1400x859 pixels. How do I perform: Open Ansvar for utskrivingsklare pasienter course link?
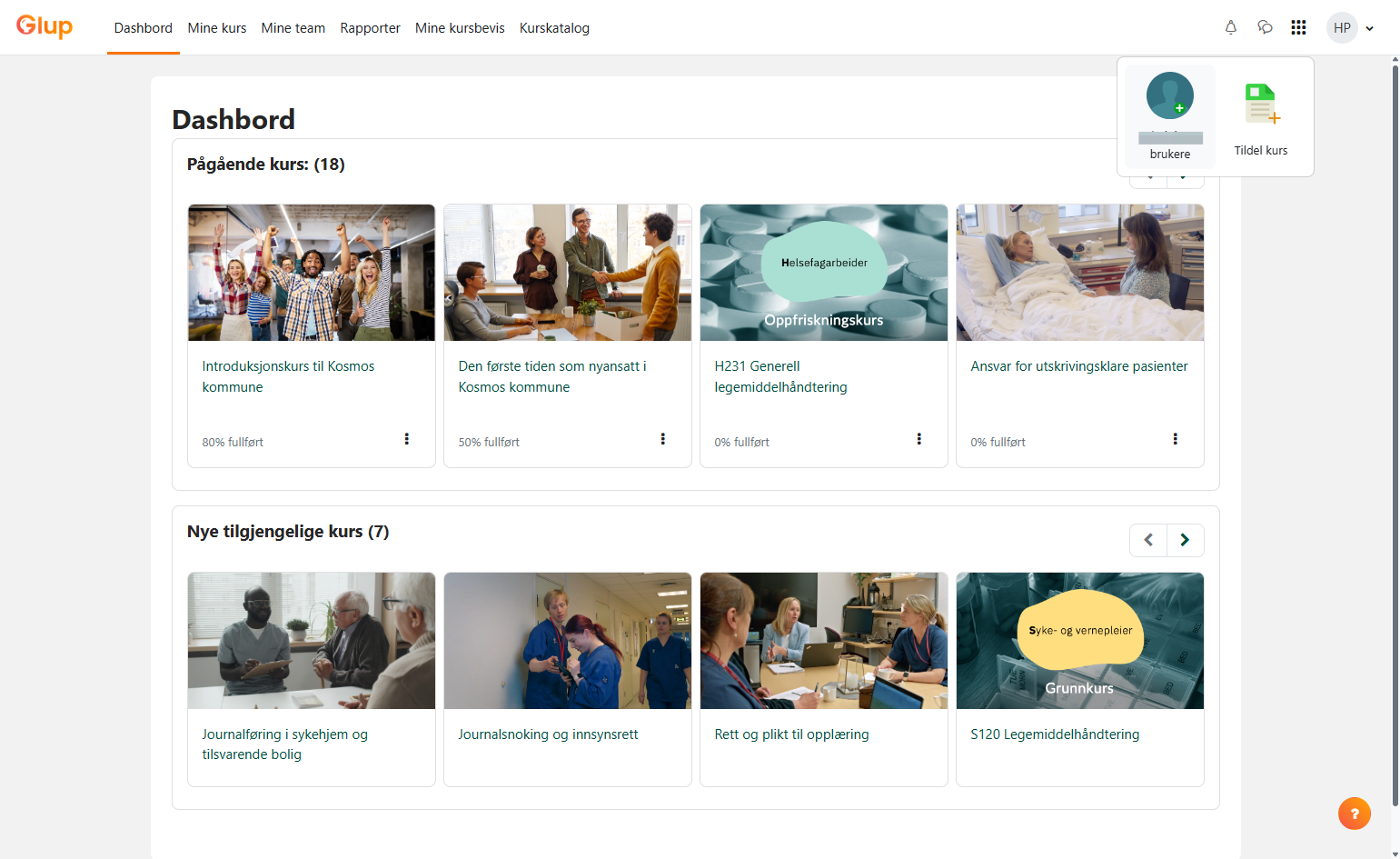coord(1079,366)
